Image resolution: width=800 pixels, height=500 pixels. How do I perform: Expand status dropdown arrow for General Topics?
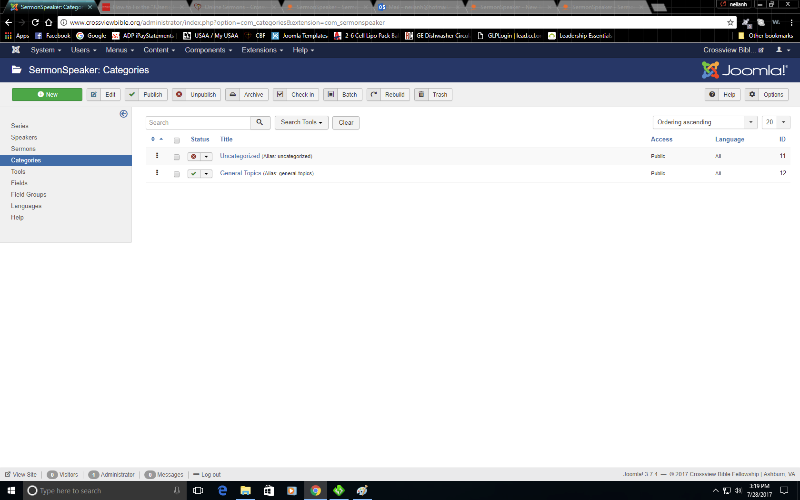[206, 173]
